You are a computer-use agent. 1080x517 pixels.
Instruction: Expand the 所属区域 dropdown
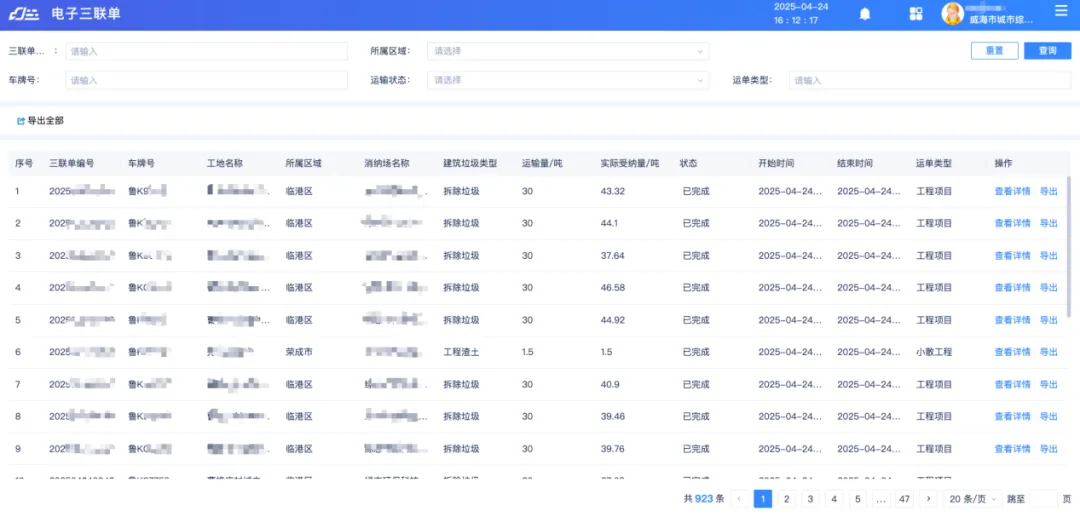tap(567, 51)
